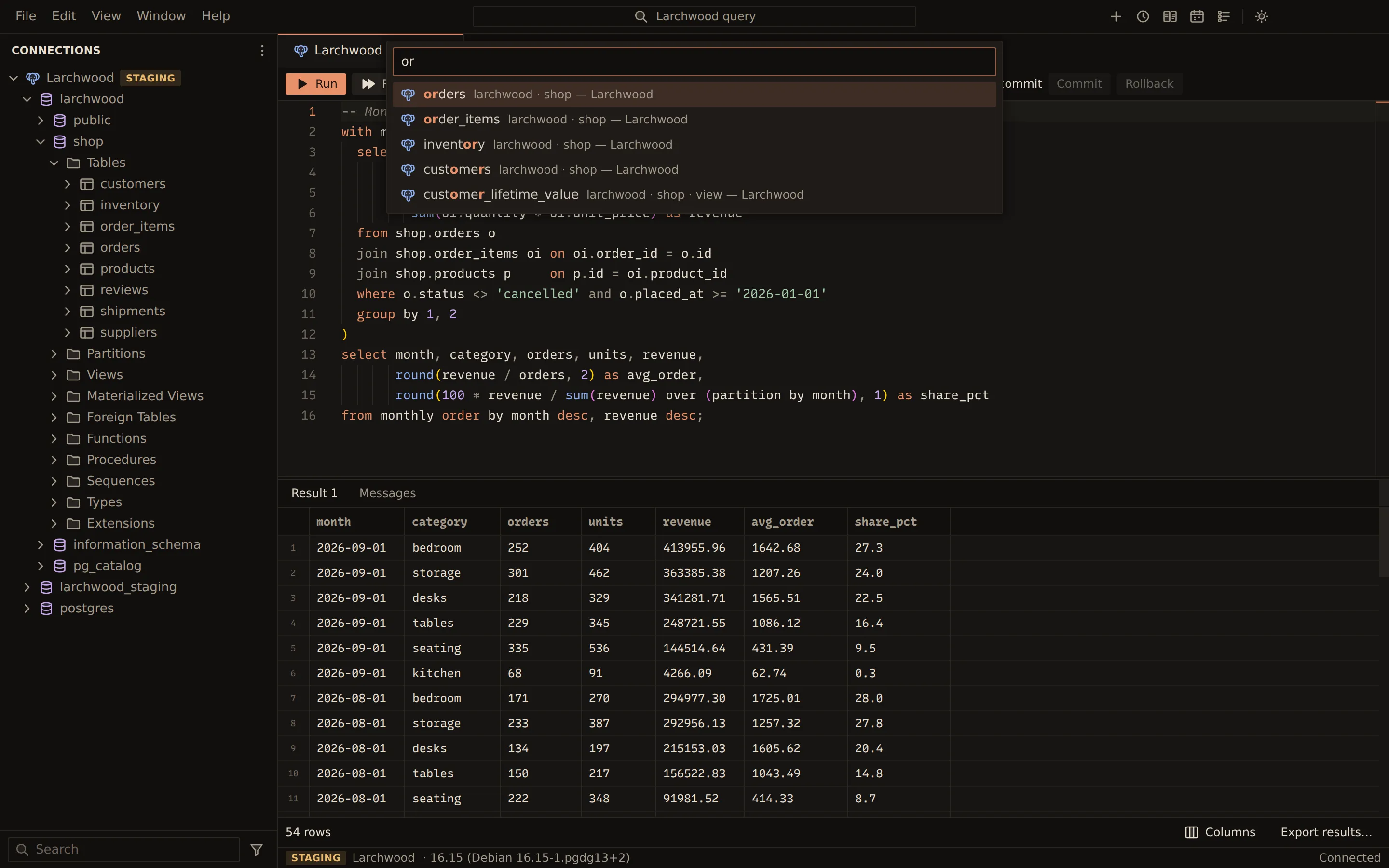Click the search magnifier in title bar
Viewport: 1389px width, 868px height.
[x=640, y=16]
